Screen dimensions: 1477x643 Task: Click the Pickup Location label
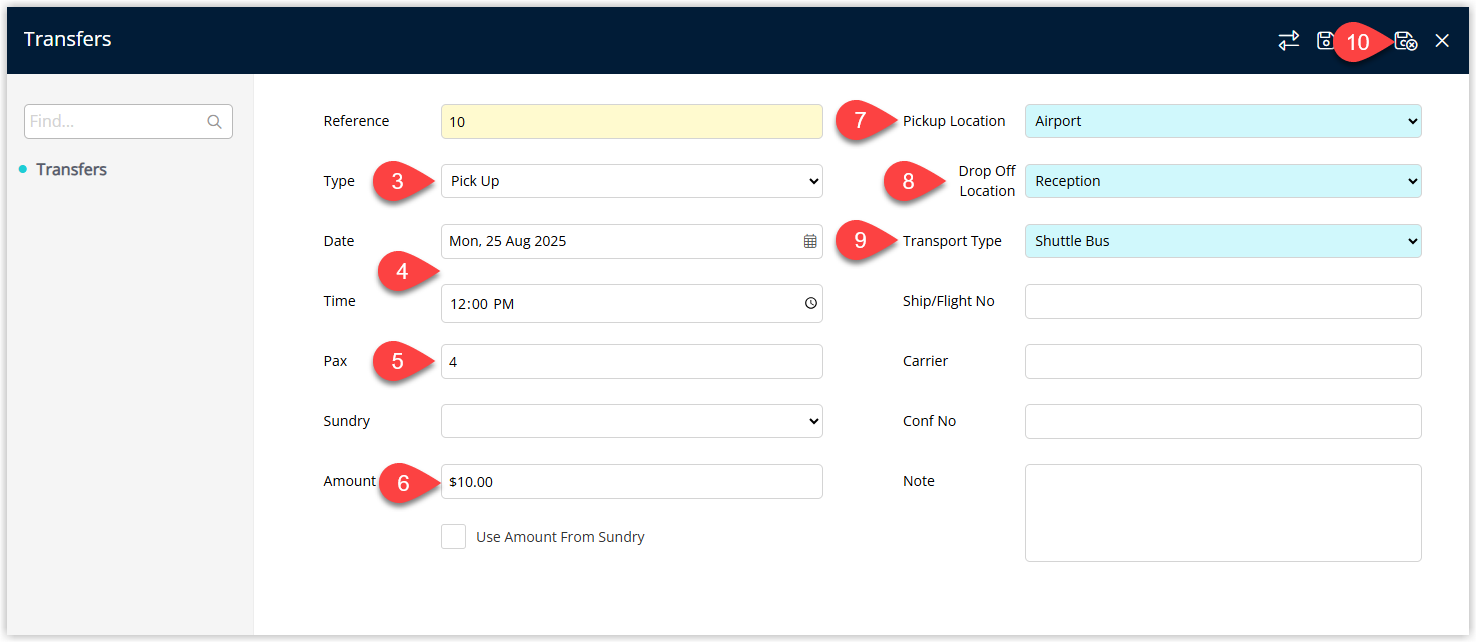click(x=954, y=121)
